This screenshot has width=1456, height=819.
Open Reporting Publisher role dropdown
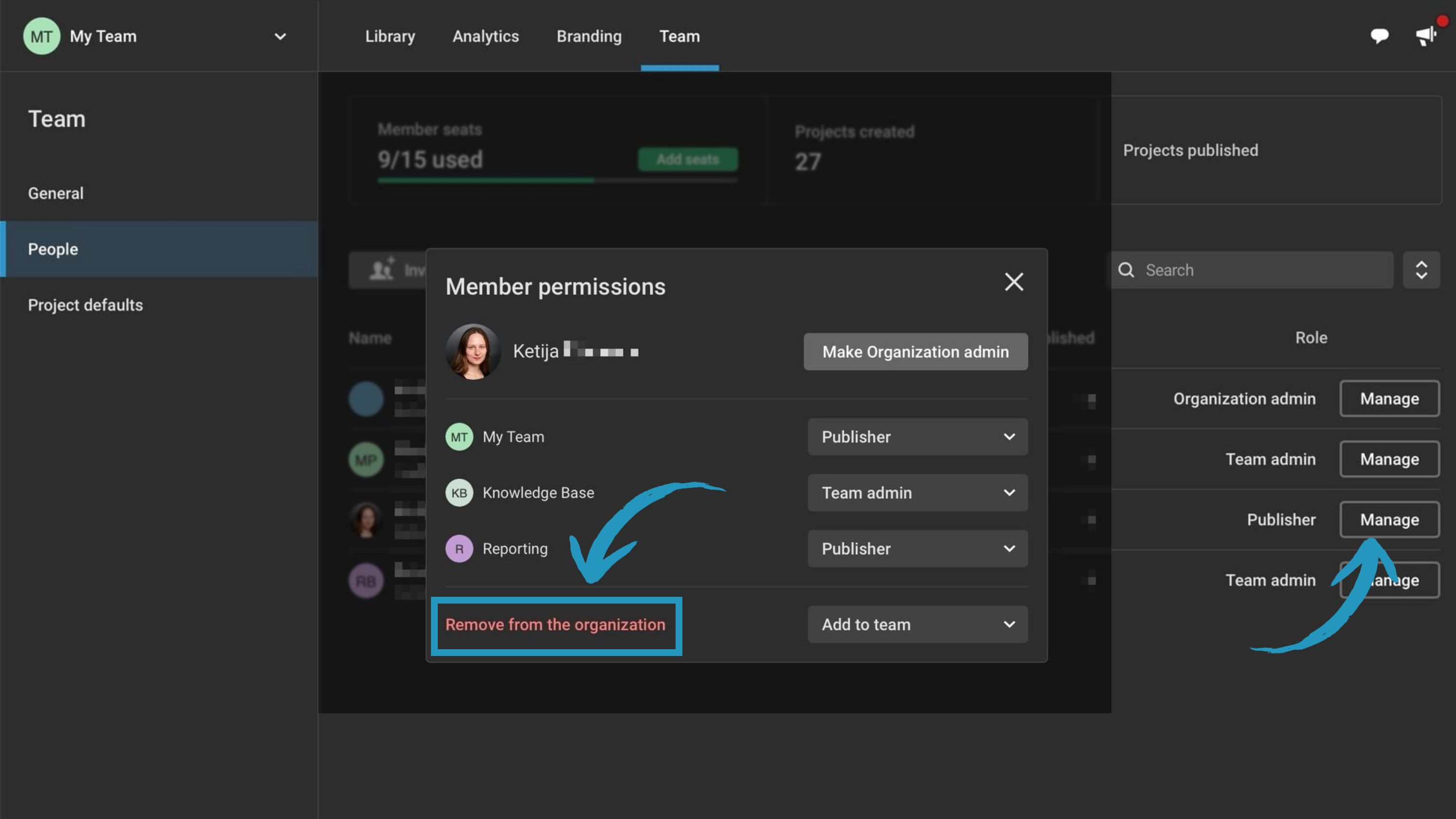click(917, 549)
